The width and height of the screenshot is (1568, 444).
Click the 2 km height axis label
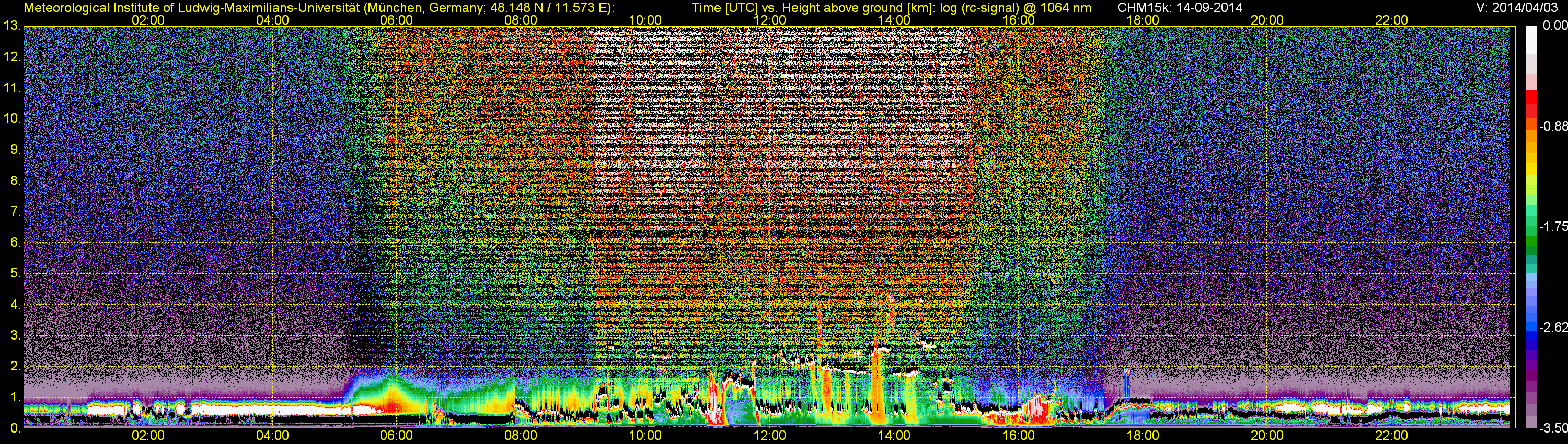point(15,366)
